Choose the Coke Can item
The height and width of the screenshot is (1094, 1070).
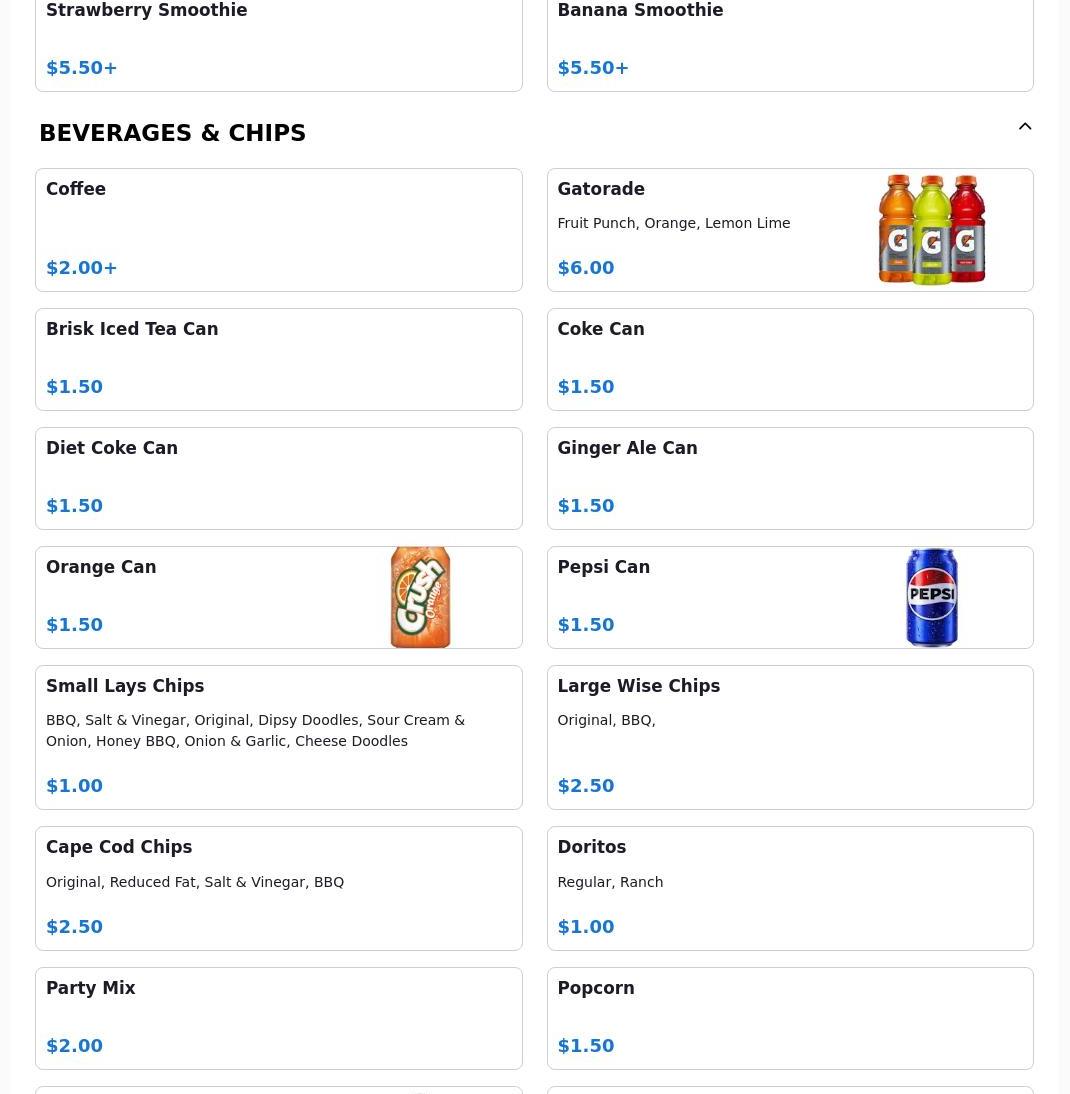click(x=789, y=359)
